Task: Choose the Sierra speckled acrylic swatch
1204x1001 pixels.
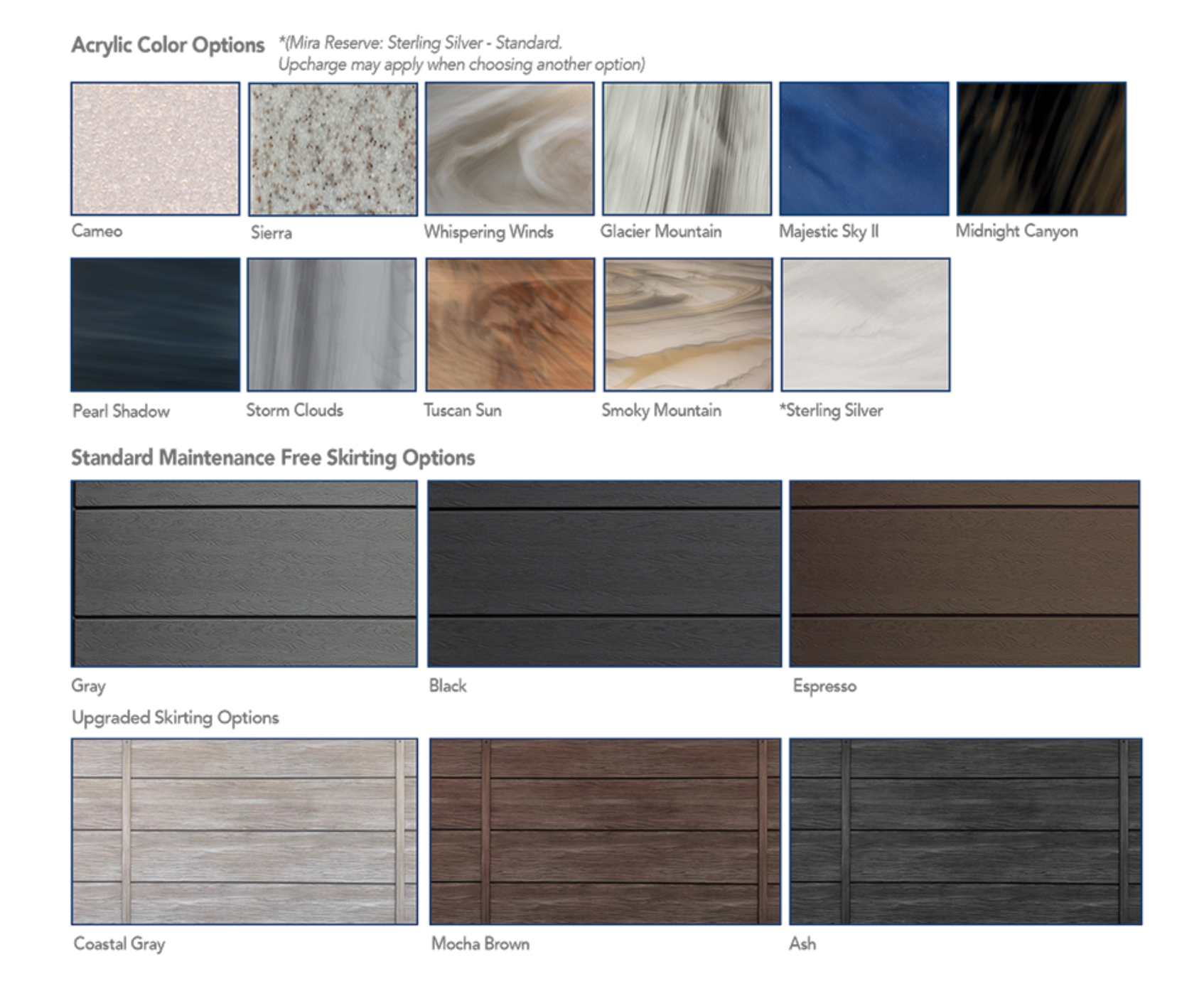Action: 333,149
